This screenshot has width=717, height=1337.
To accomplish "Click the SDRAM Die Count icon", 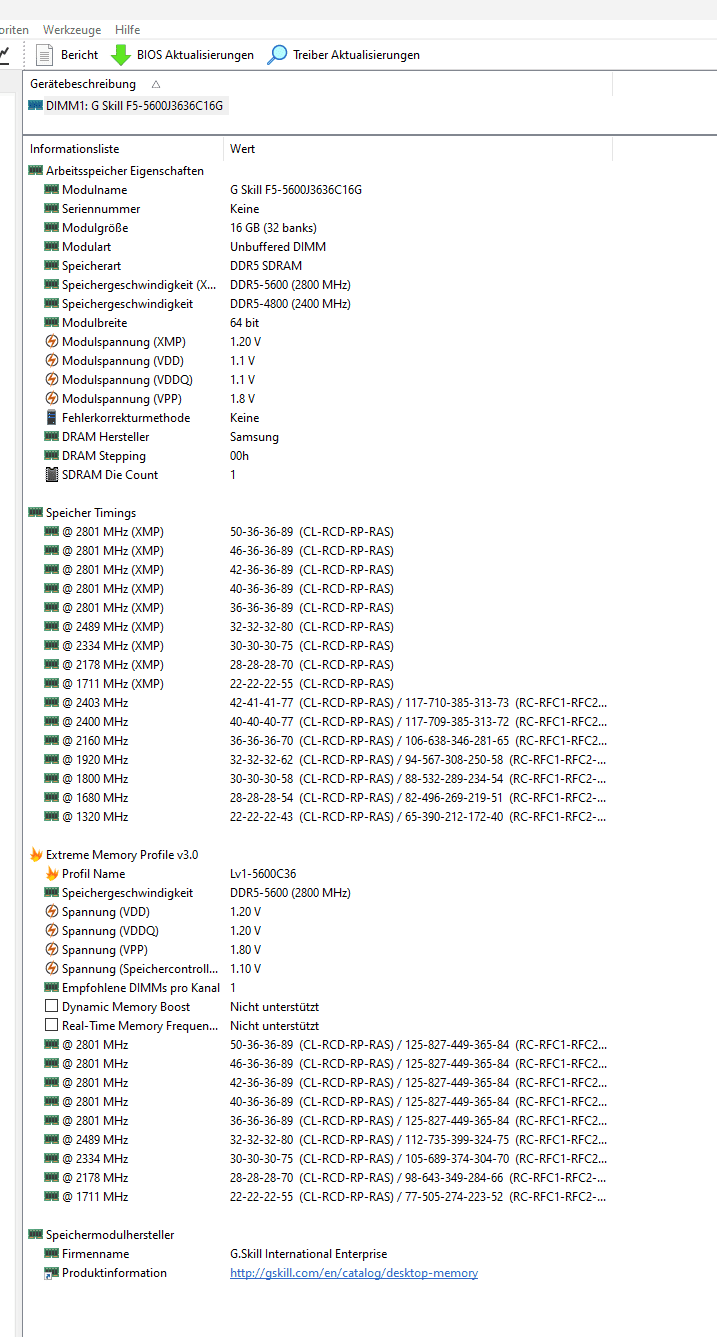I will click(52, 475).
